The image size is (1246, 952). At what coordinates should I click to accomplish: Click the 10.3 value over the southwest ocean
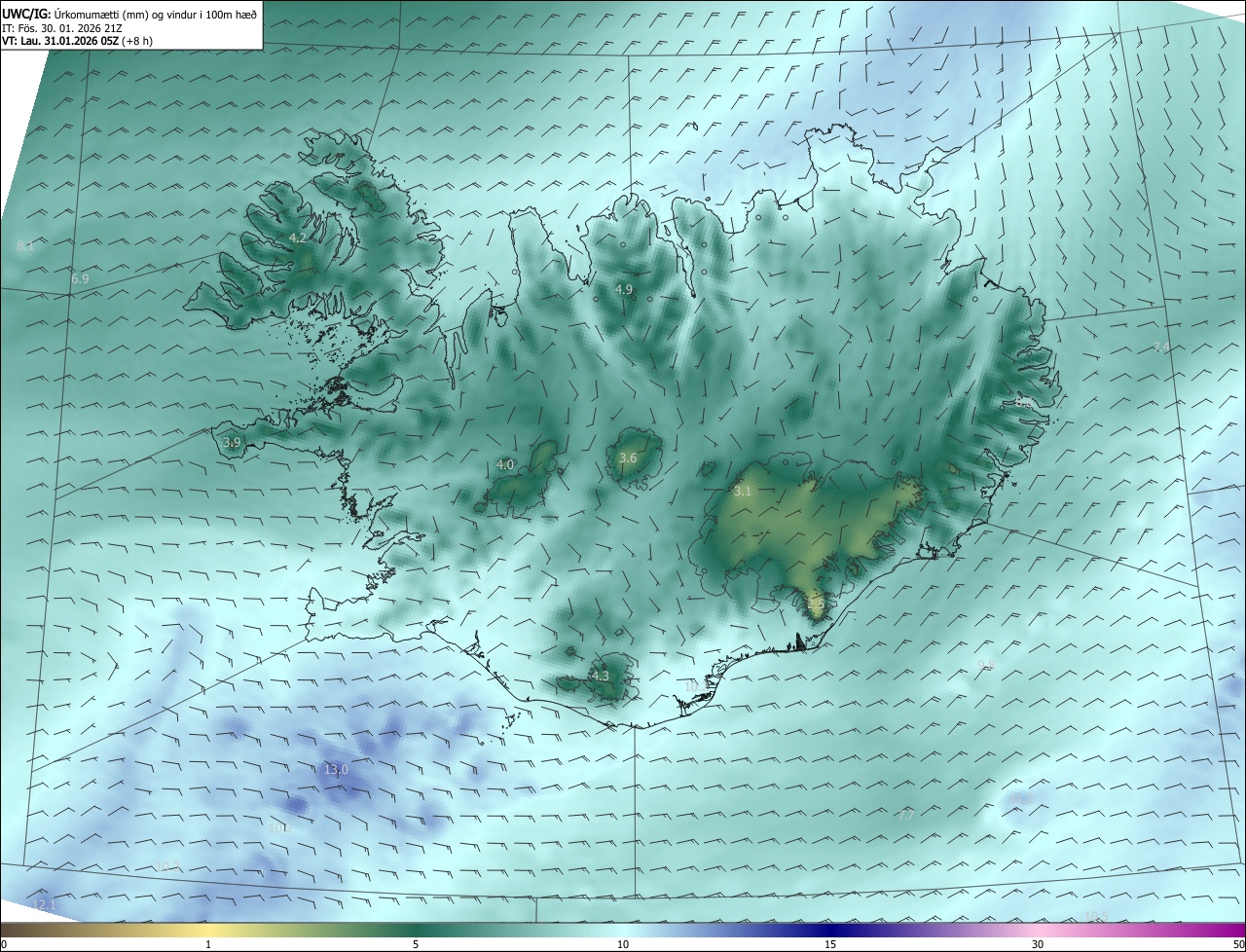[x=168, y=867]
